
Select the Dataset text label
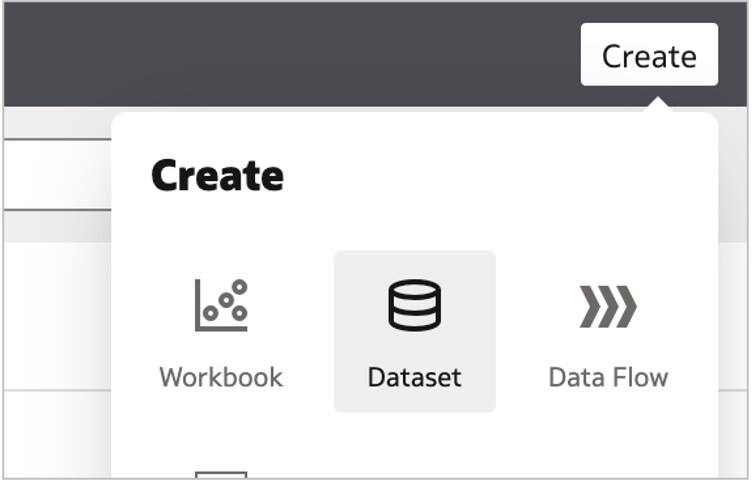click(x=414, y=377)
